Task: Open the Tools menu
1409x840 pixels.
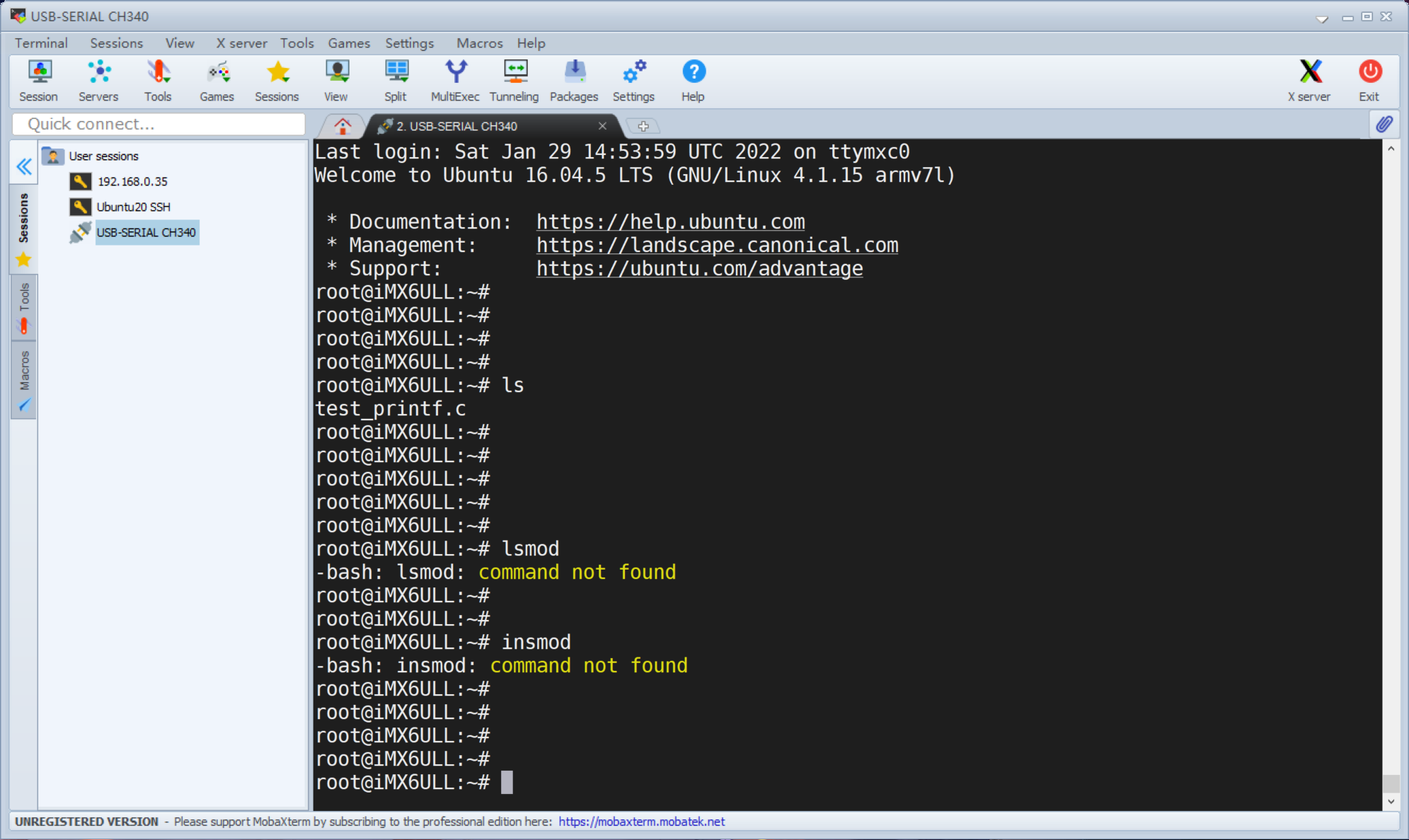Action: pos(297,43)
